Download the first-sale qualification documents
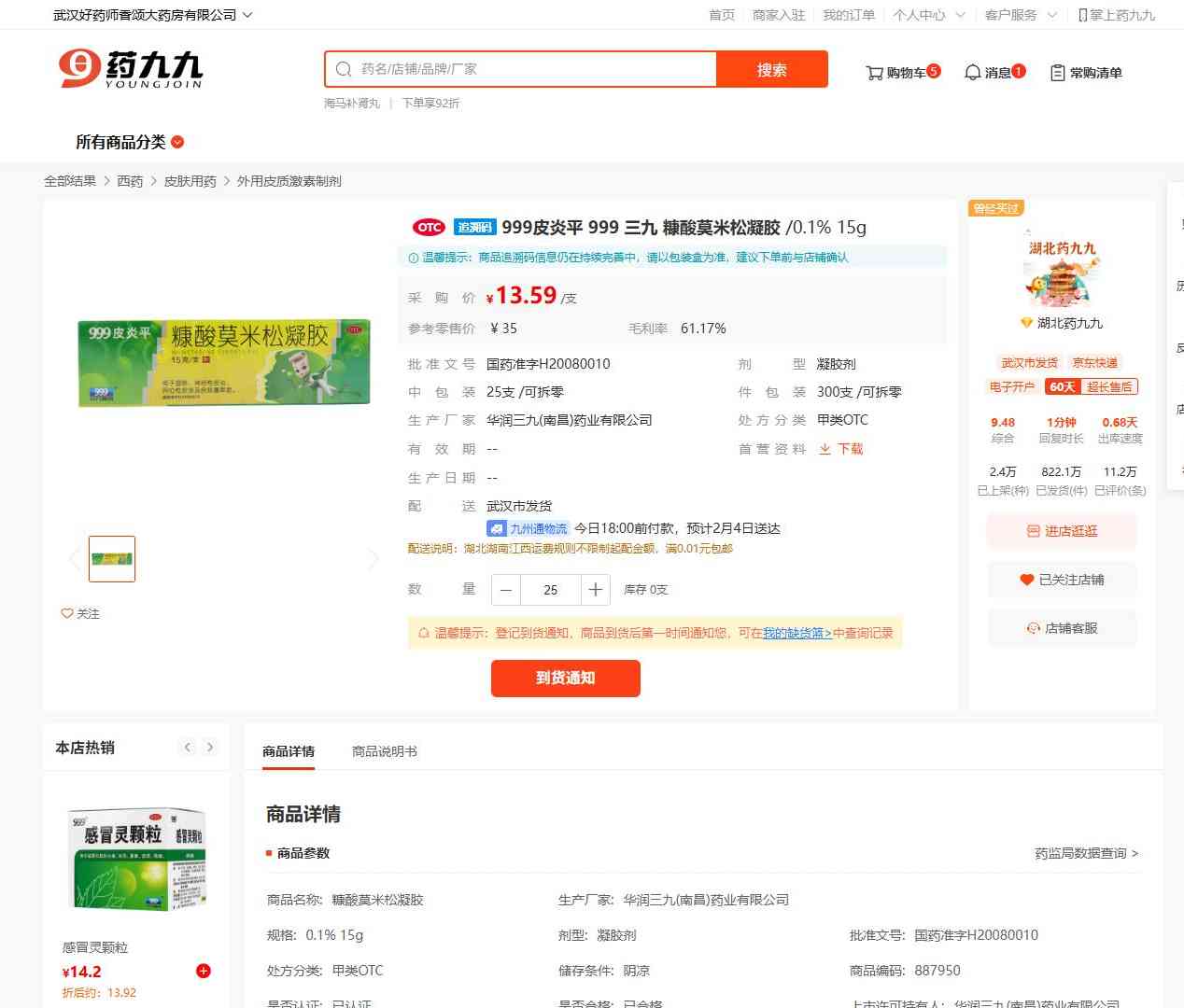The height and width of the screenshot is (1008, 1184). coord(840,449)
